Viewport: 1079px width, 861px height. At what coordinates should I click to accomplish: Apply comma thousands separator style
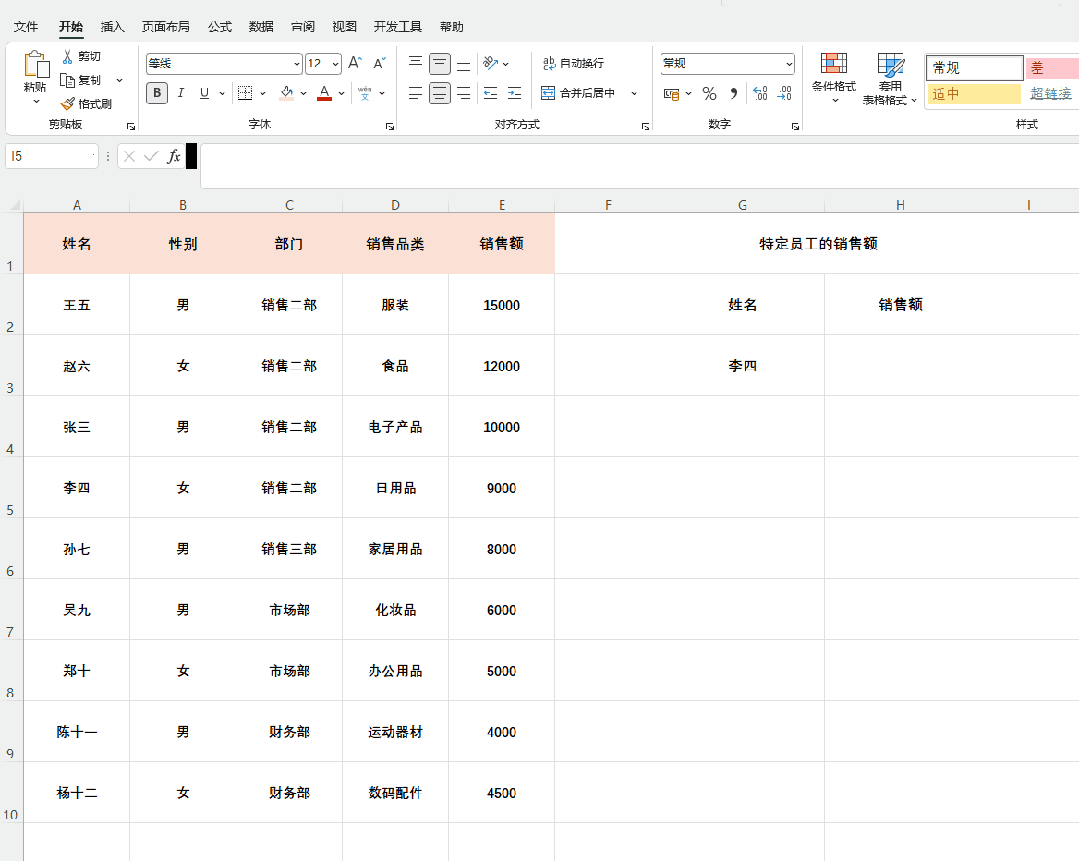pyautogui.click(x=734, y=94)
